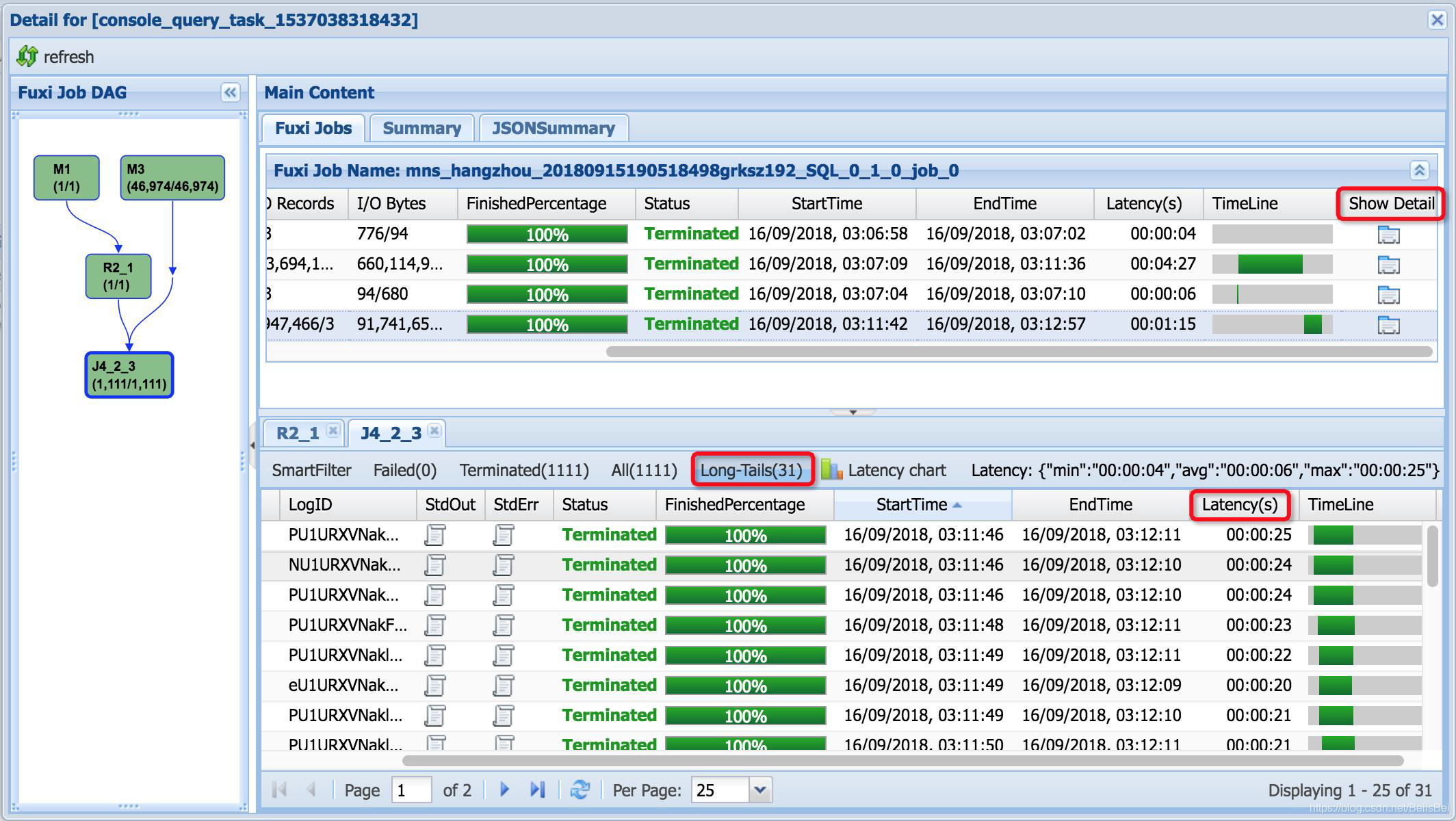
Task: Select the J4_2_3 bottom tab
Action: [391, 433]
